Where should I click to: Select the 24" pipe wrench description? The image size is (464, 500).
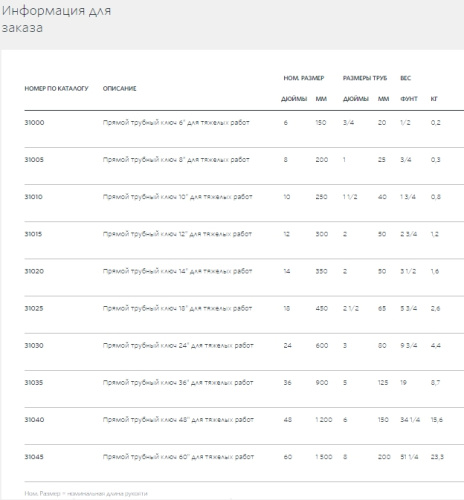(x=178, y=345)
